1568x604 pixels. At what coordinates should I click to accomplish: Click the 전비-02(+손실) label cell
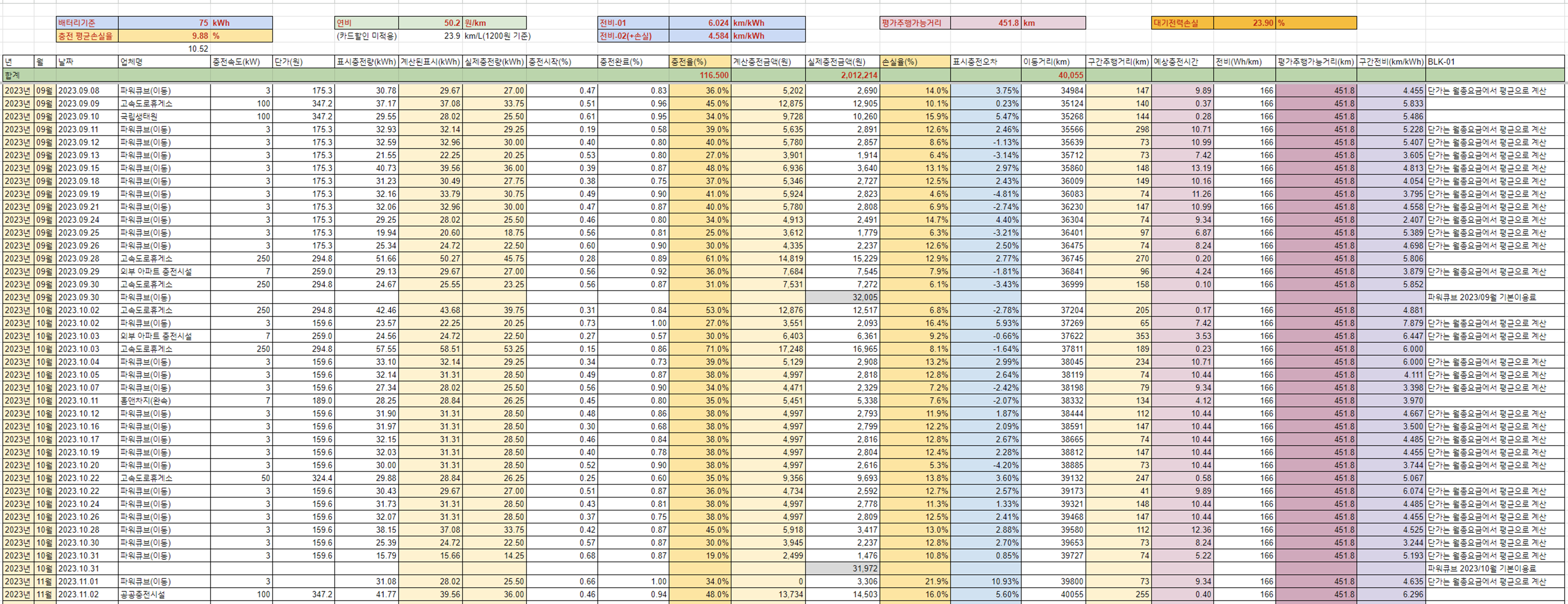tap(633, 36)
